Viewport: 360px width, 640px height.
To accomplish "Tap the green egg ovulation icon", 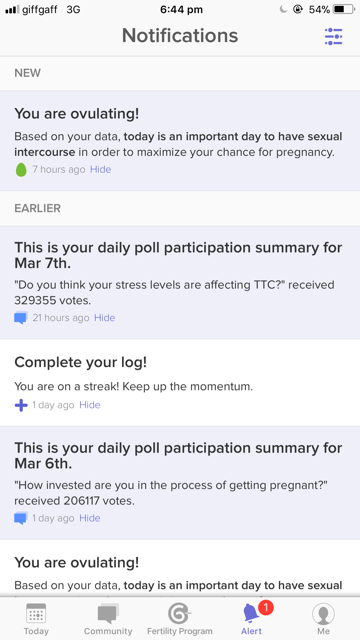I will (21, 169).
